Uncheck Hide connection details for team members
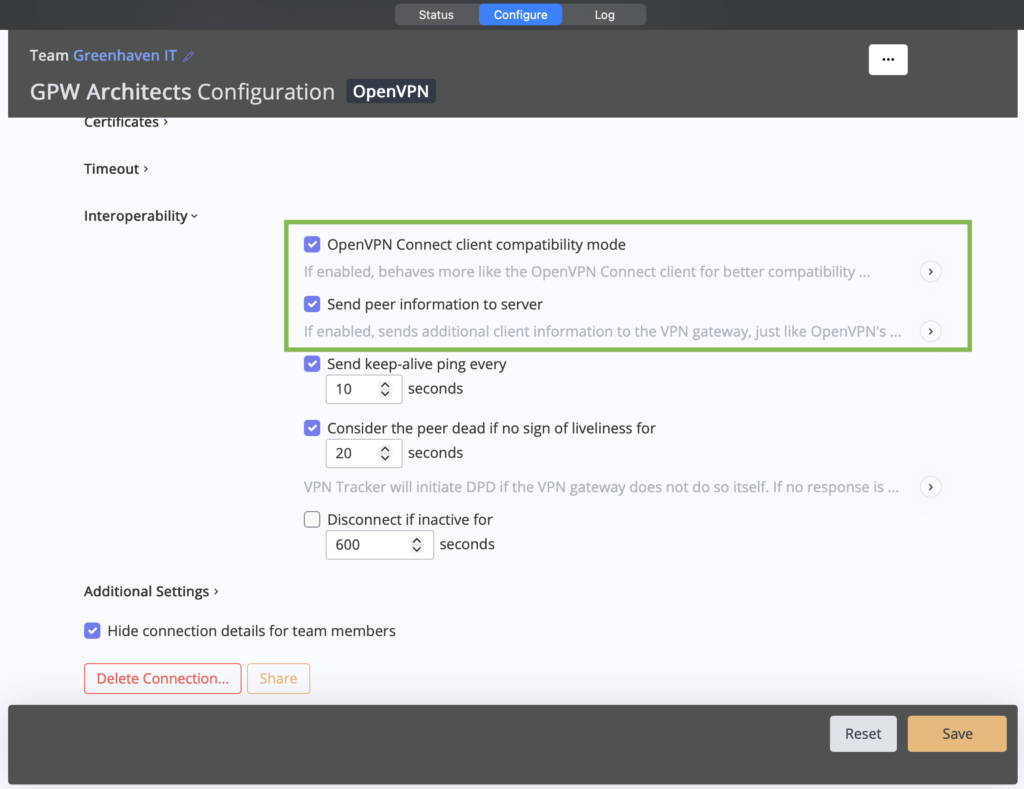The image size is (1024, 789). click(92, 631)
